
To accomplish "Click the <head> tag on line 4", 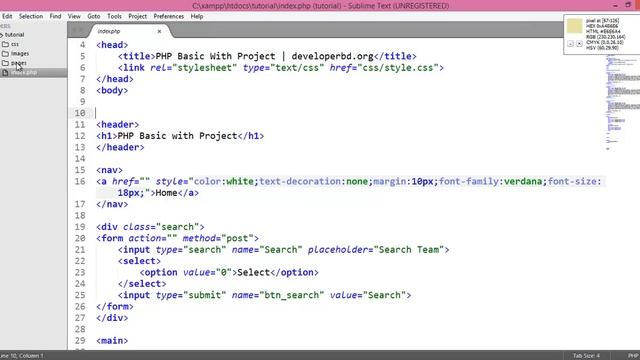I will (112, 45).
